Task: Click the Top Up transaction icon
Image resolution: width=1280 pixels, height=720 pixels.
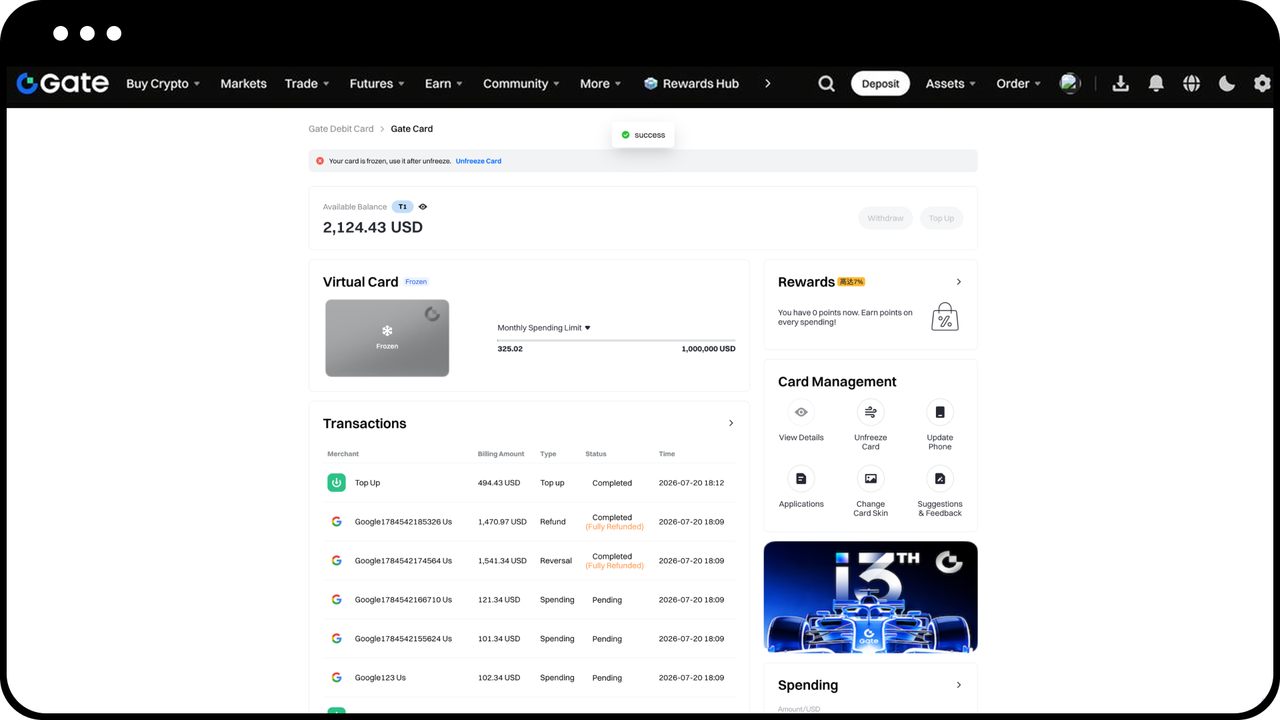Action: click(336, 483)
